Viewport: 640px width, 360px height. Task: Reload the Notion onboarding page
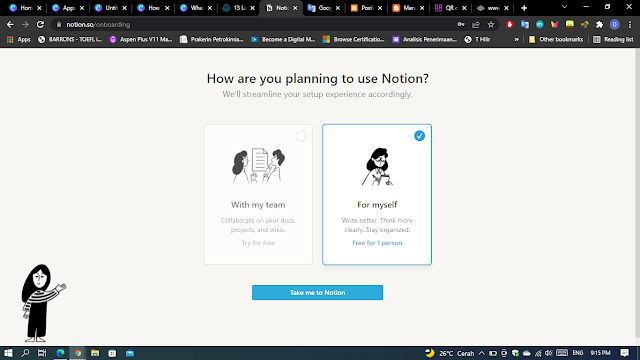(40, 24)
